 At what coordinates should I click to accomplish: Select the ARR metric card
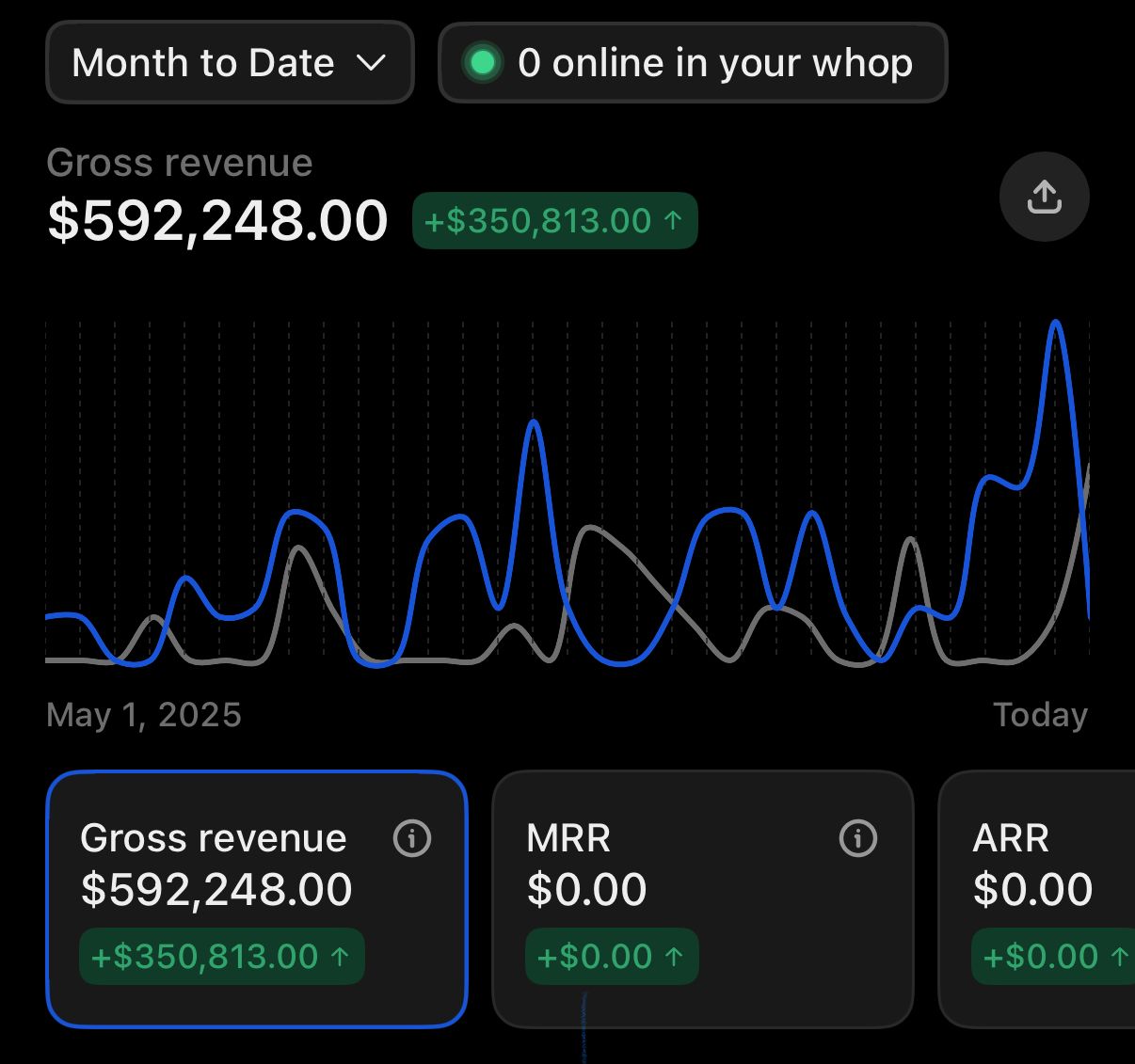tap(1037, 898)
